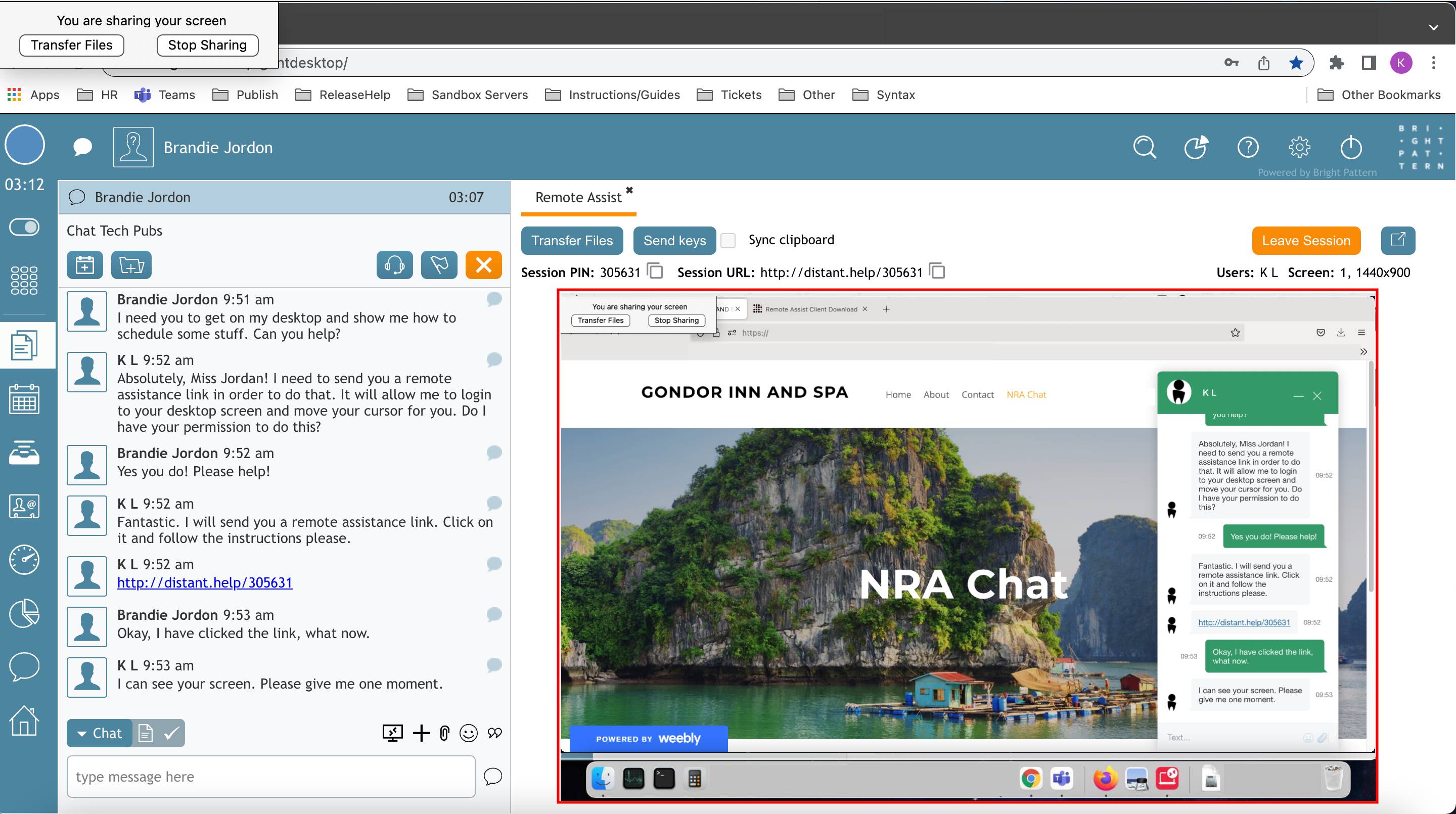Click the orange Leave Session button
This screenshot has height=814, width=1456.
(1306, 240)
